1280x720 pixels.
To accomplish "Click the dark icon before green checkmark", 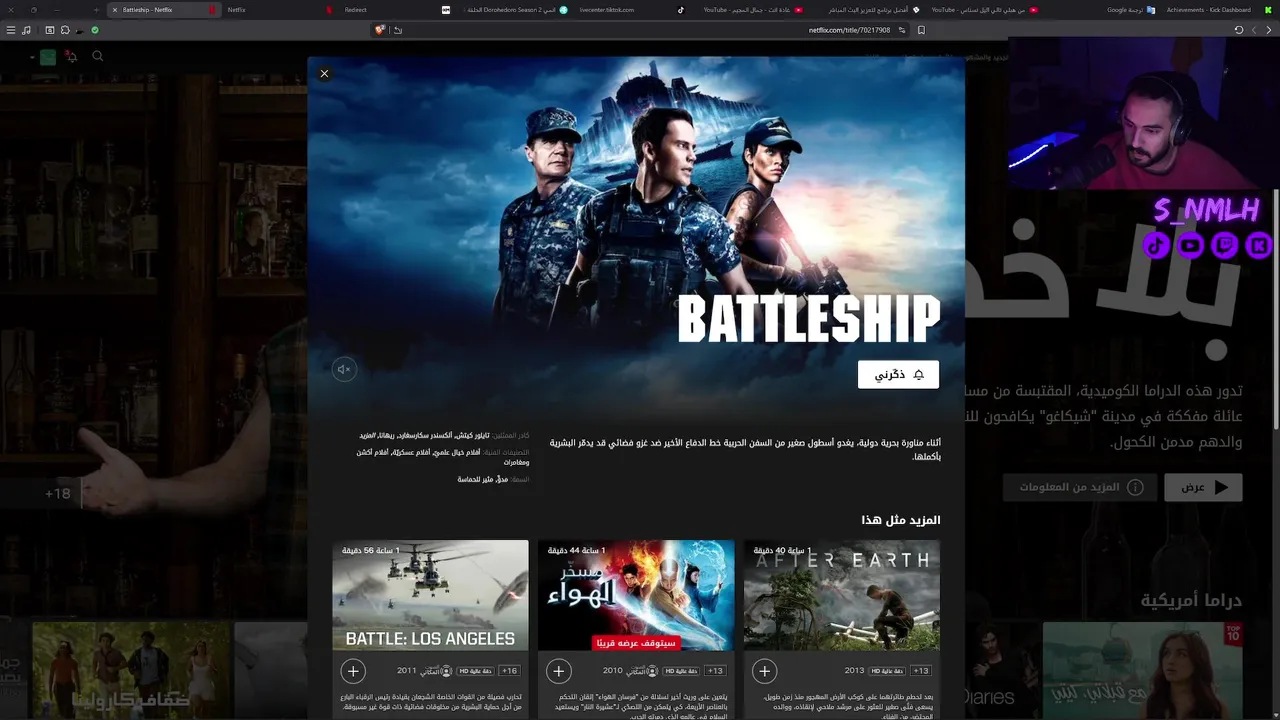I will coord(81,30).
